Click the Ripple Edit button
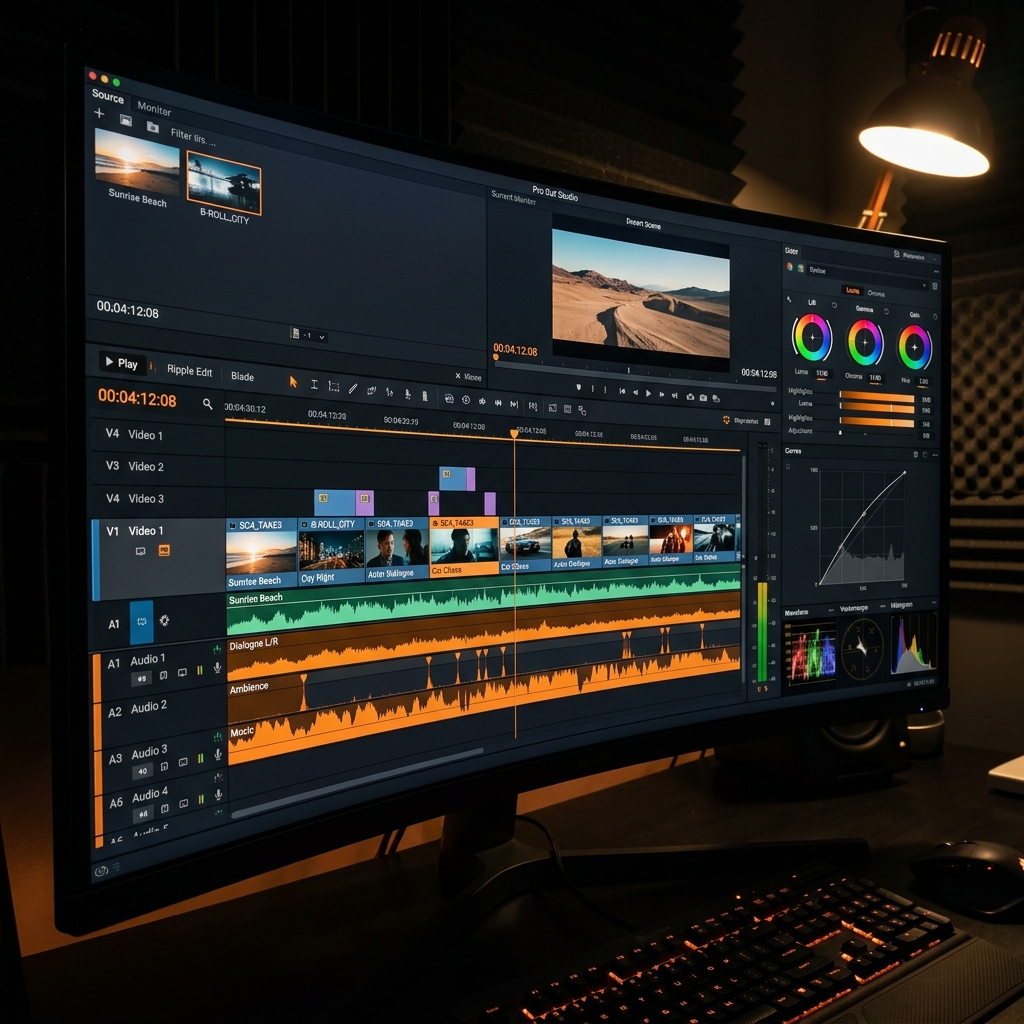Screen dimensions: 1024x1024 189,370
